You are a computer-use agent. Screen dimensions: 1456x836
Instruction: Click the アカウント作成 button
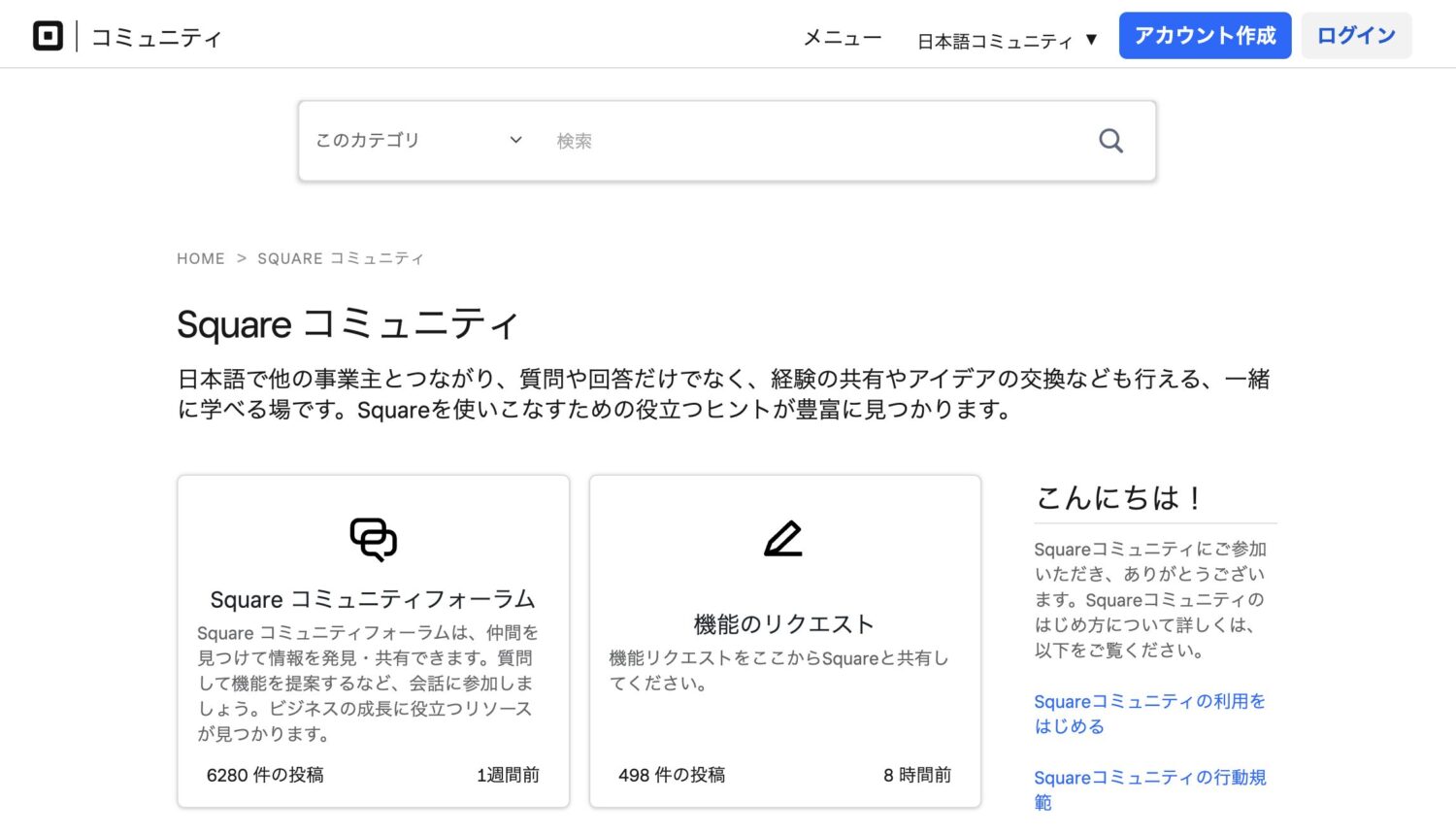point(1205,34)
